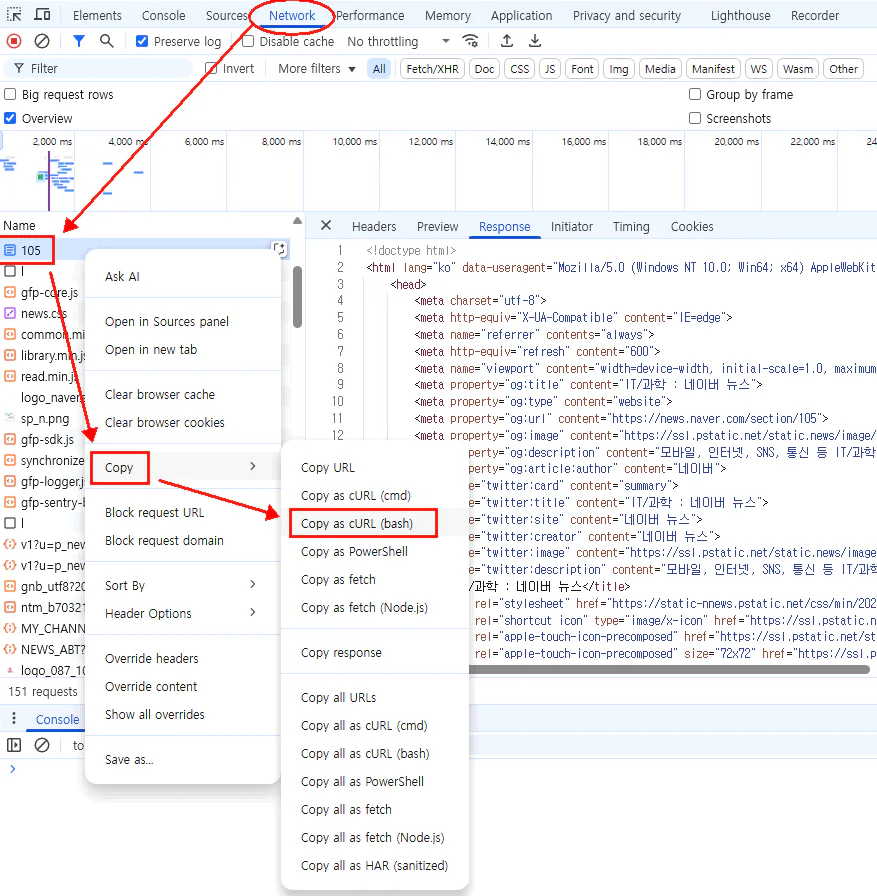Check the Invert filter checkbox
The image size is (877, 896).
pyautogui.click(x=211, y=69)
